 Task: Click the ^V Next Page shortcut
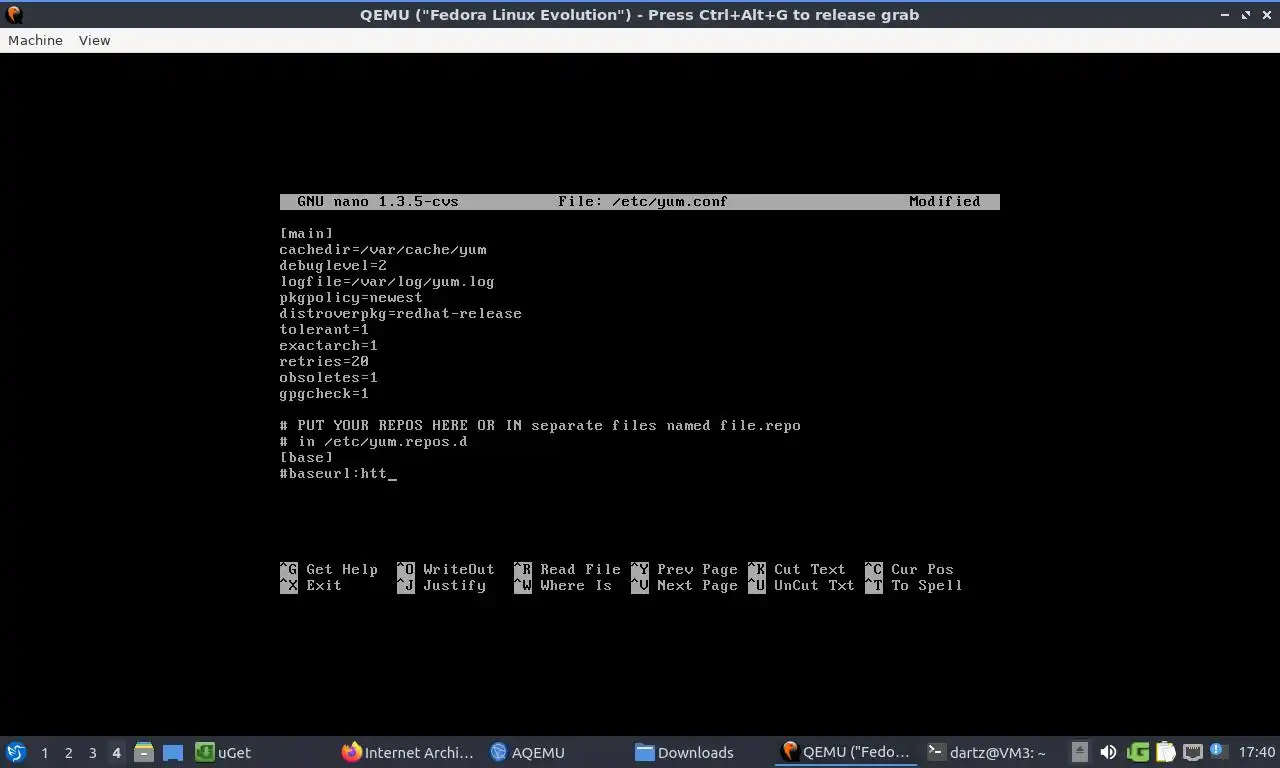tap(684, 585)
